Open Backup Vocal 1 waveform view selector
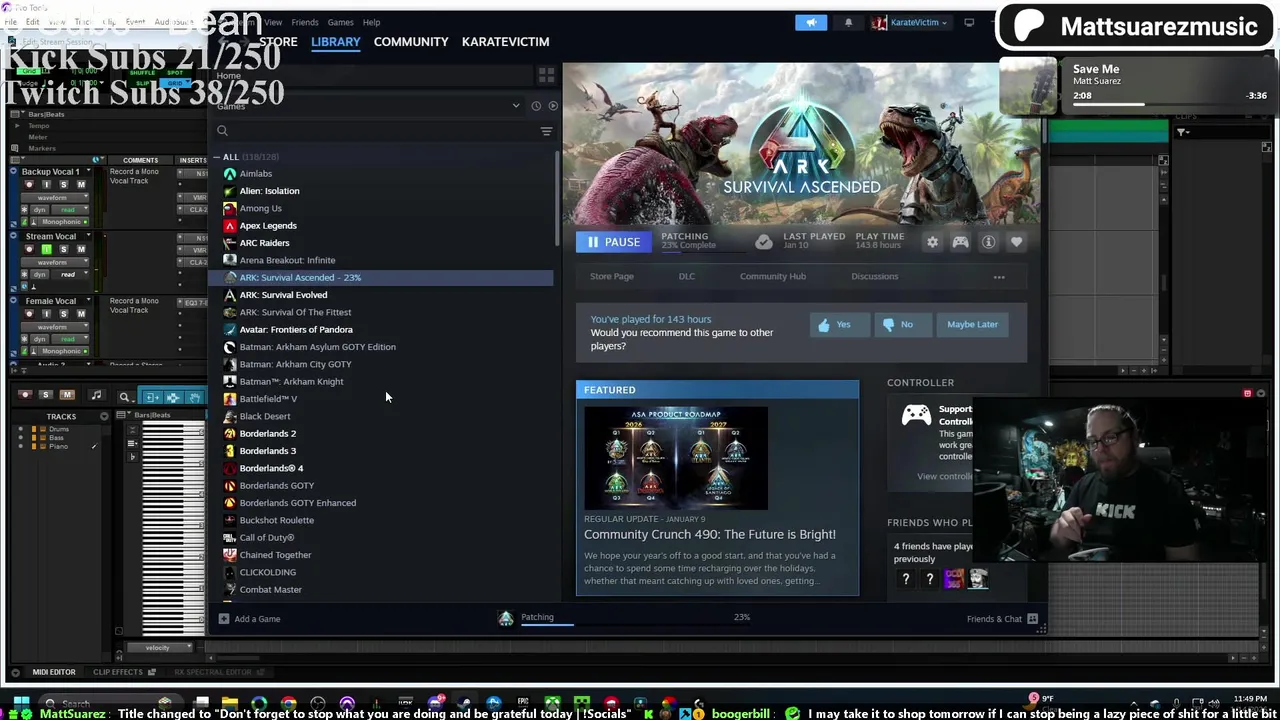Viewport: 1280px width, 720px height. click(56, 198)
